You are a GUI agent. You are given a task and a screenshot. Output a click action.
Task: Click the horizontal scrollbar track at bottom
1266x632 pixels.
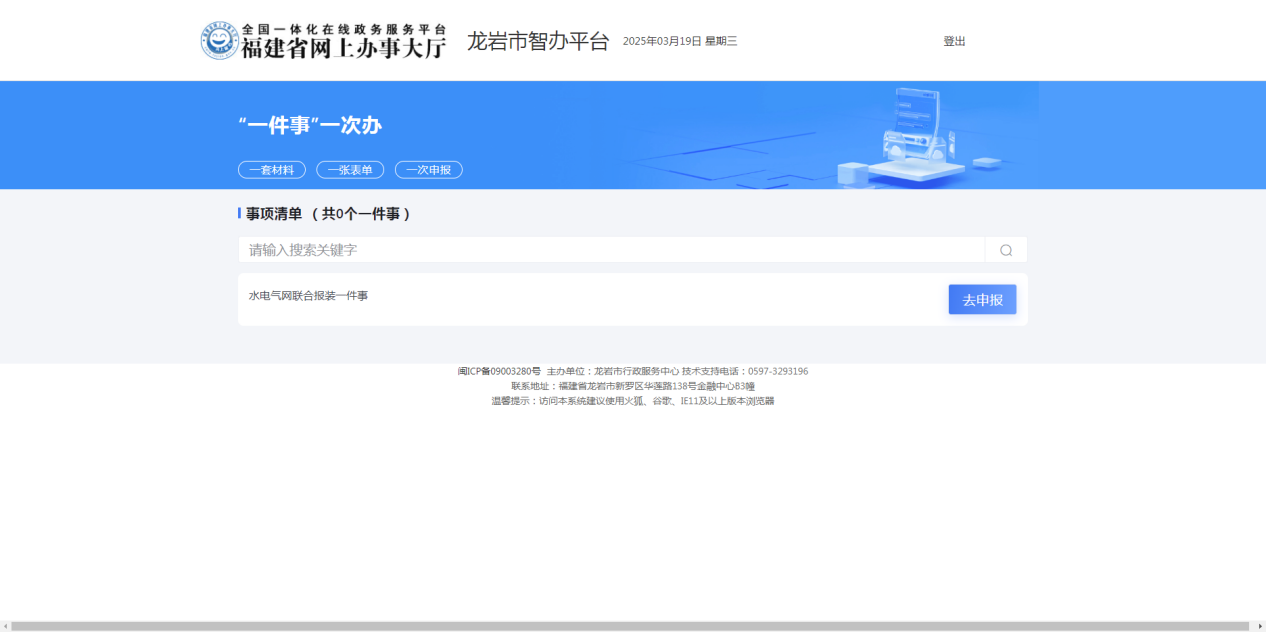pos(630,626)
